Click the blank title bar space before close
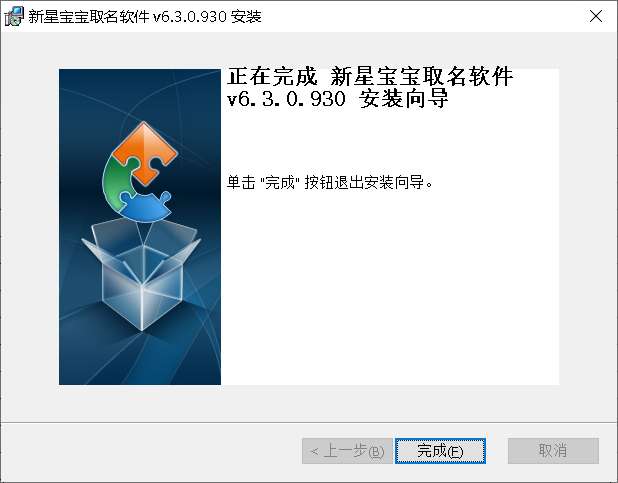This screenshot has width=618, height=483. (422, 17)
